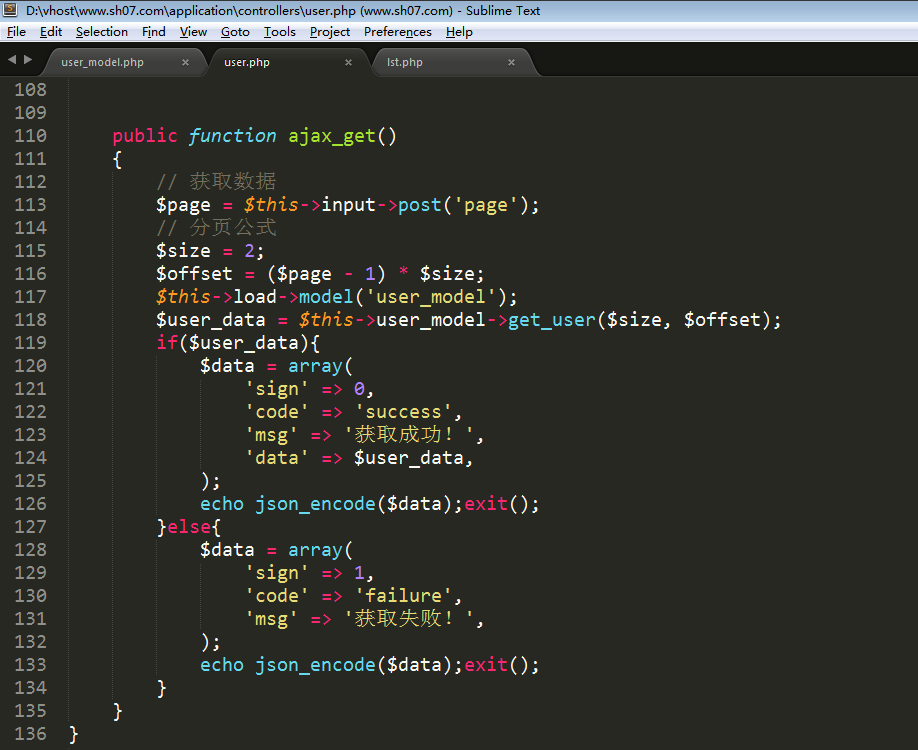Open the Preferences menu
Image resolution: width=918 pixels, height=750 pixels.
point(398,32)
